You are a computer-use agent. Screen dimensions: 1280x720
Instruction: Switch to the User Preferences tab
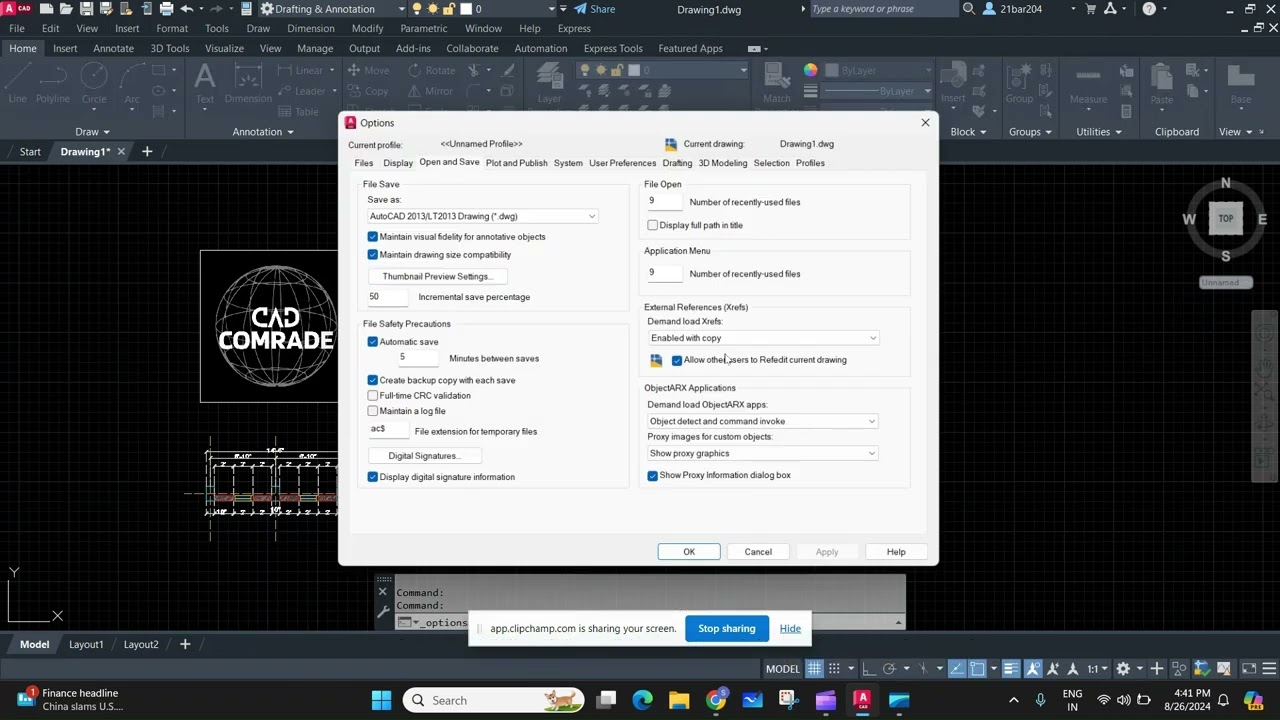pos(623,163)
